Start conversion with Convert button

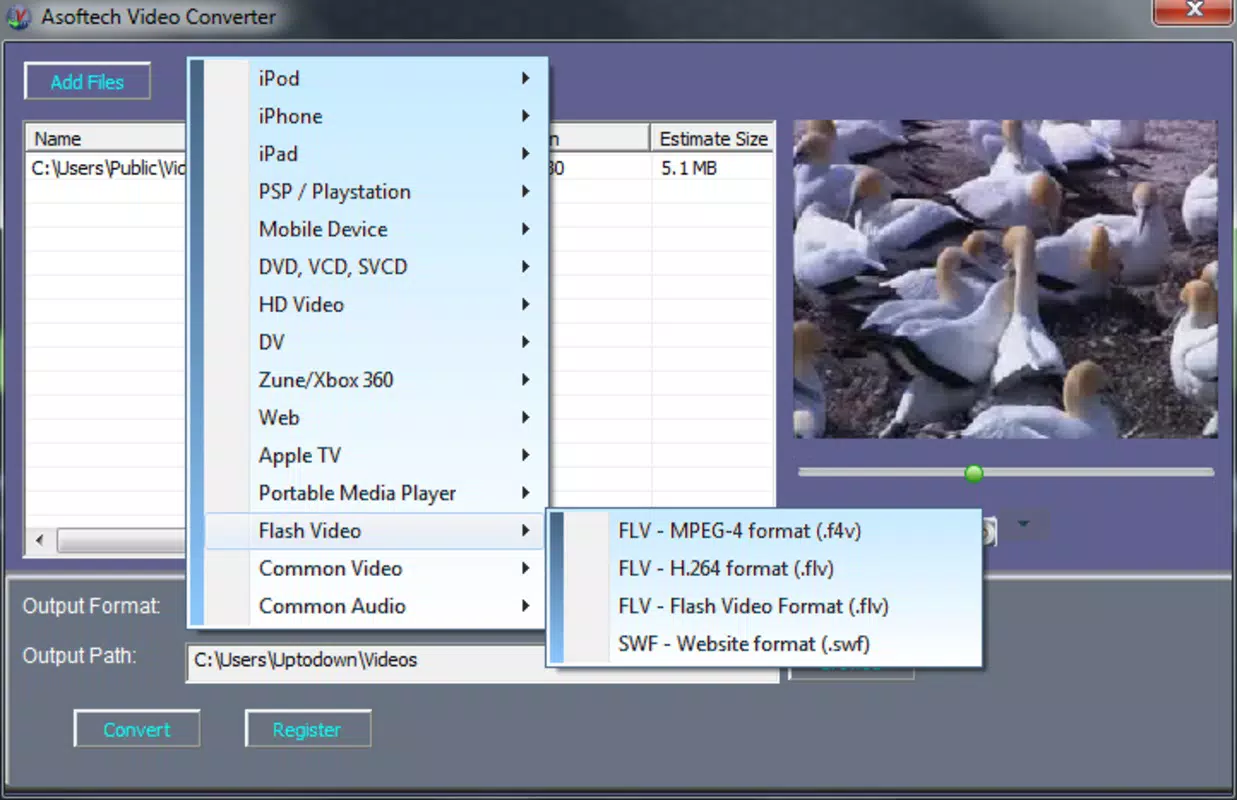137,729
